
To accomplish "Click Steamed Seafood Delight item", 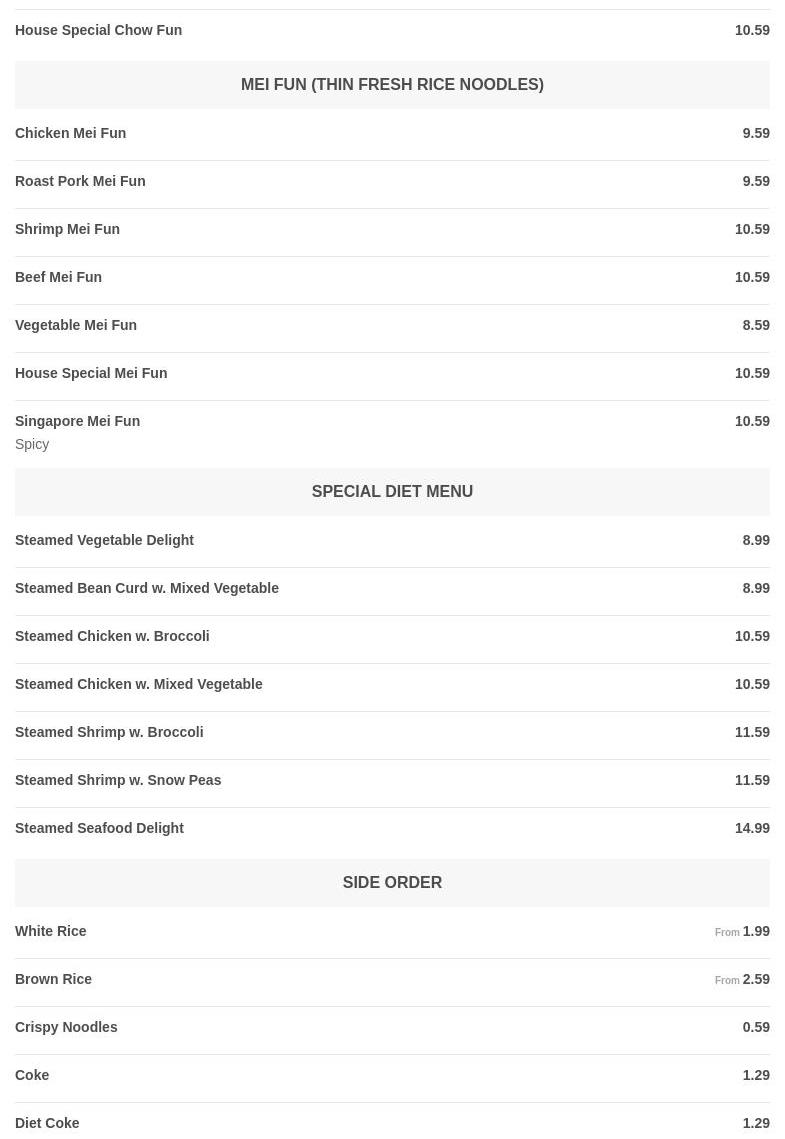I will pos(99,828).
